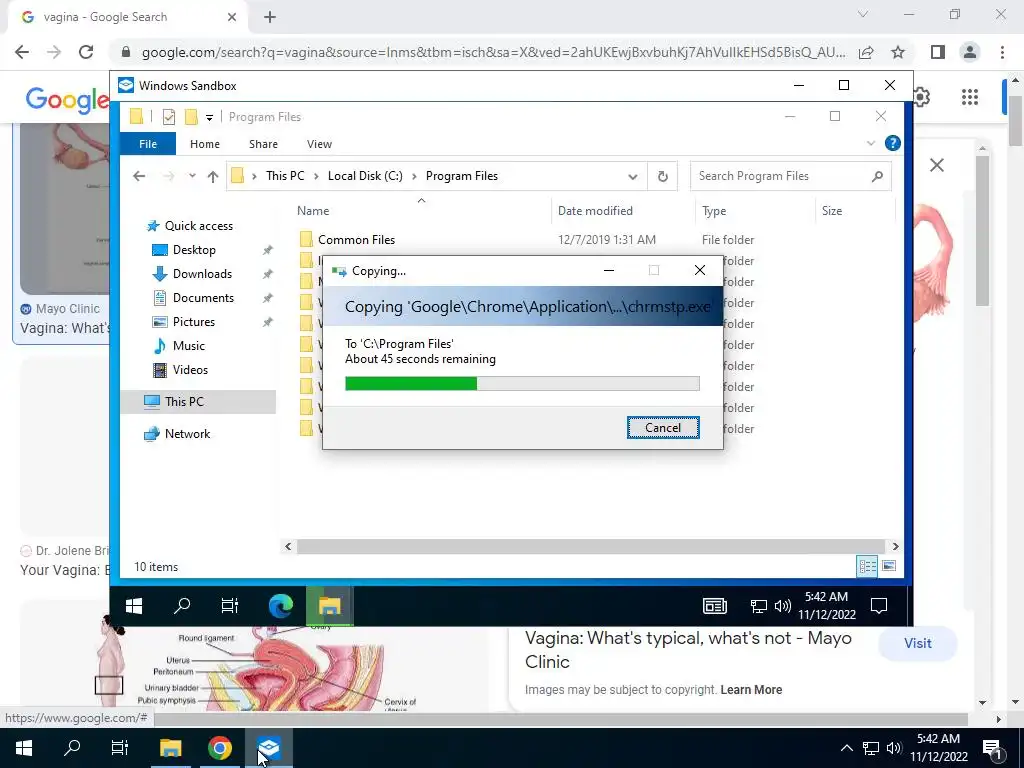Select Pictures in navigation pane

193,322
